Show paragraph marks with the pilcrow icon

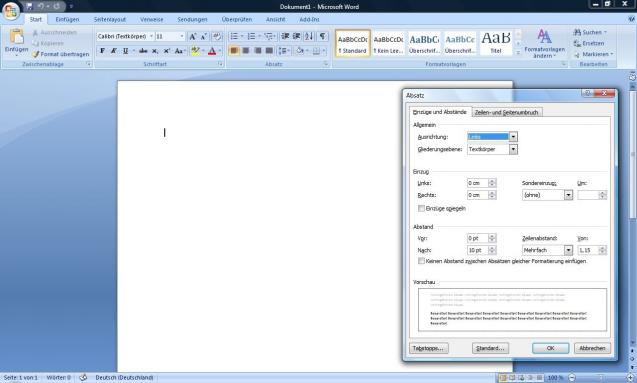[x=323, y=36]
